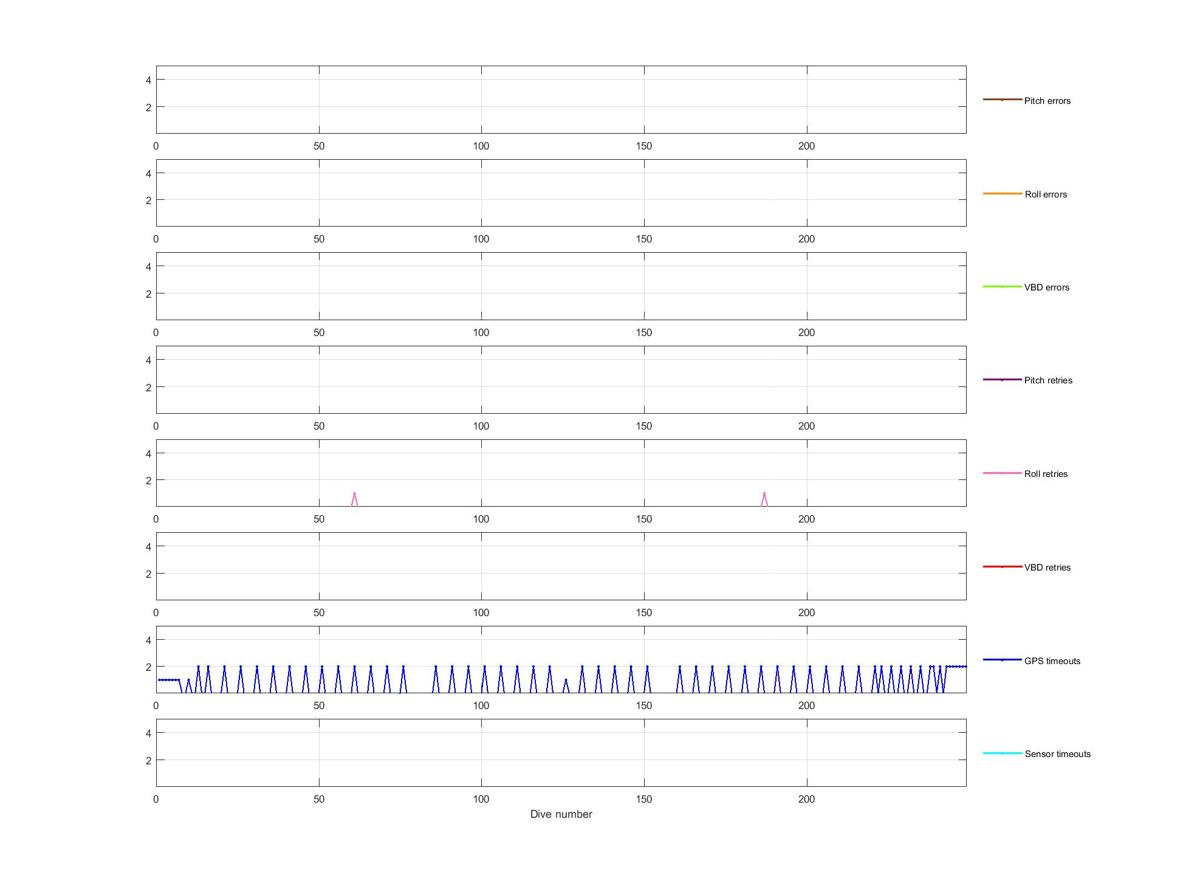Viewport: 1200px width, 885px height.
Task: Click the "200" tick under Sensor timeouts plot
Action: point(807,799)
